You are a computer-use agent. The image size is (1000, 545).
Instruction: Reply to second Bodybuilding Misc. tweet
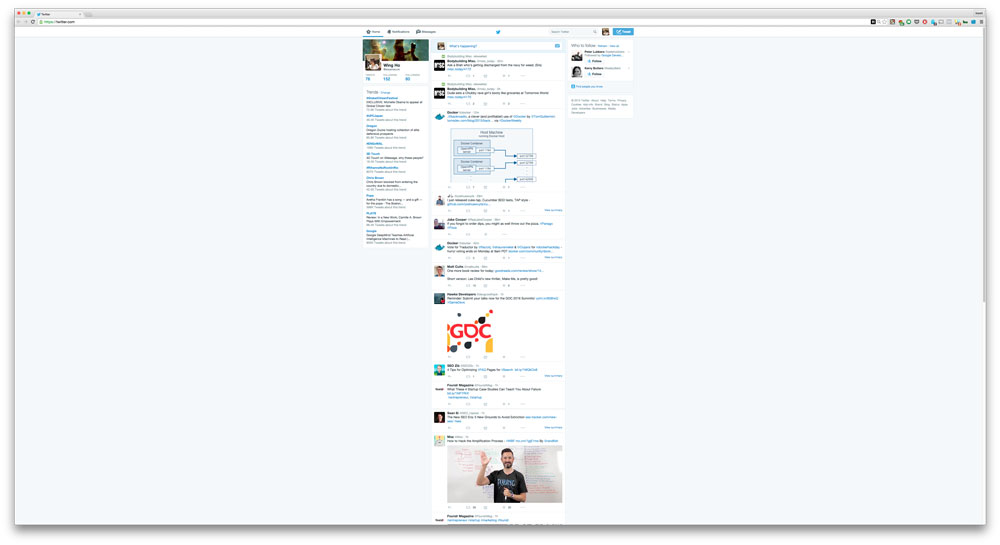click(x=449, y=103)
